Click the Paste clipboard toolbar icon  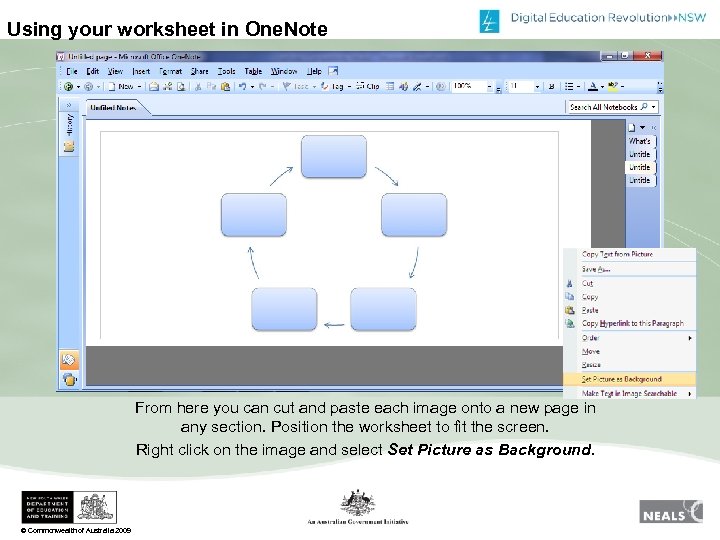225,86
